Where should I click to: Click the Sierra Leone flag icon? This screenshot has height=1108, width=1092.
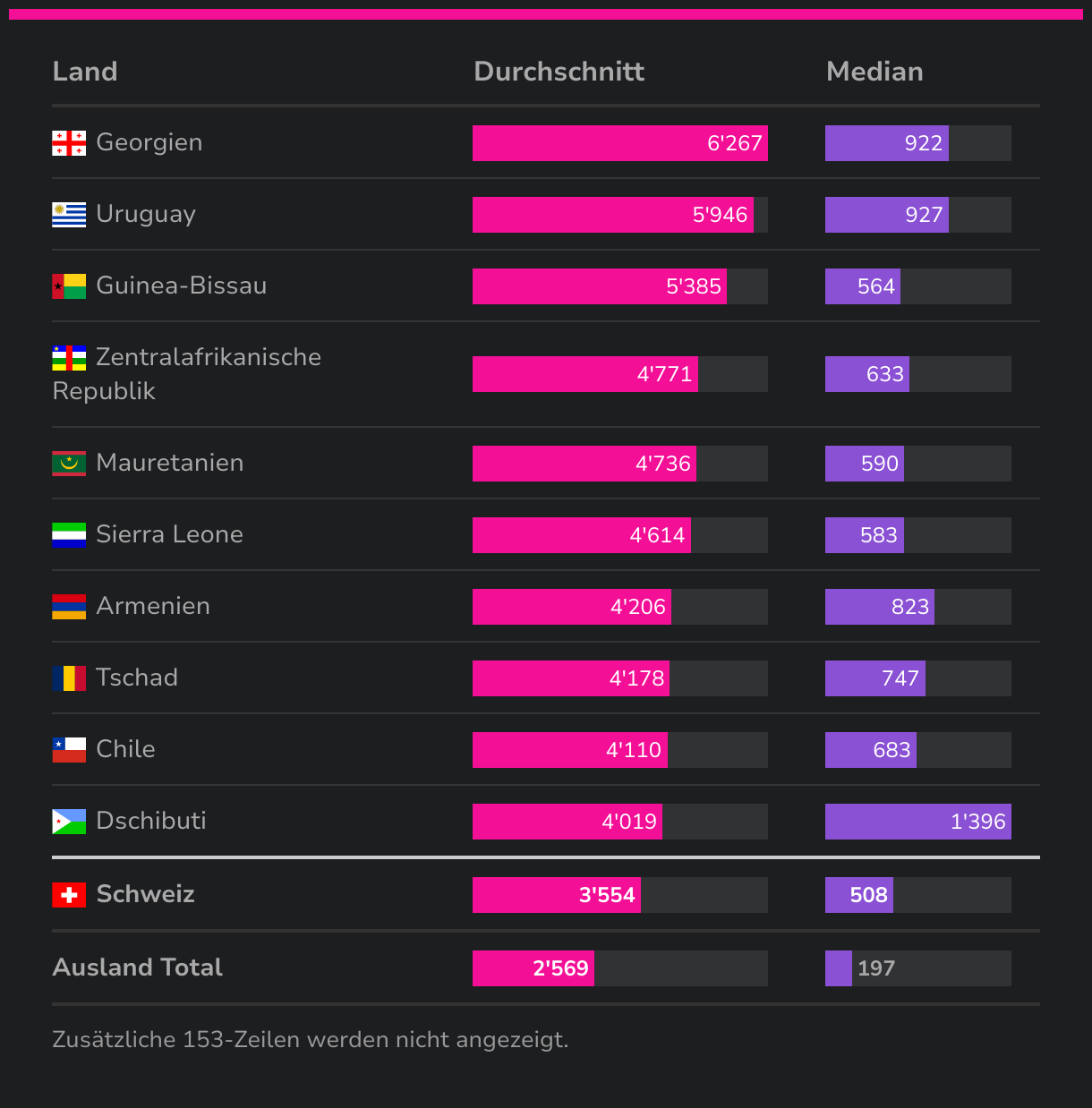[69, 535]
